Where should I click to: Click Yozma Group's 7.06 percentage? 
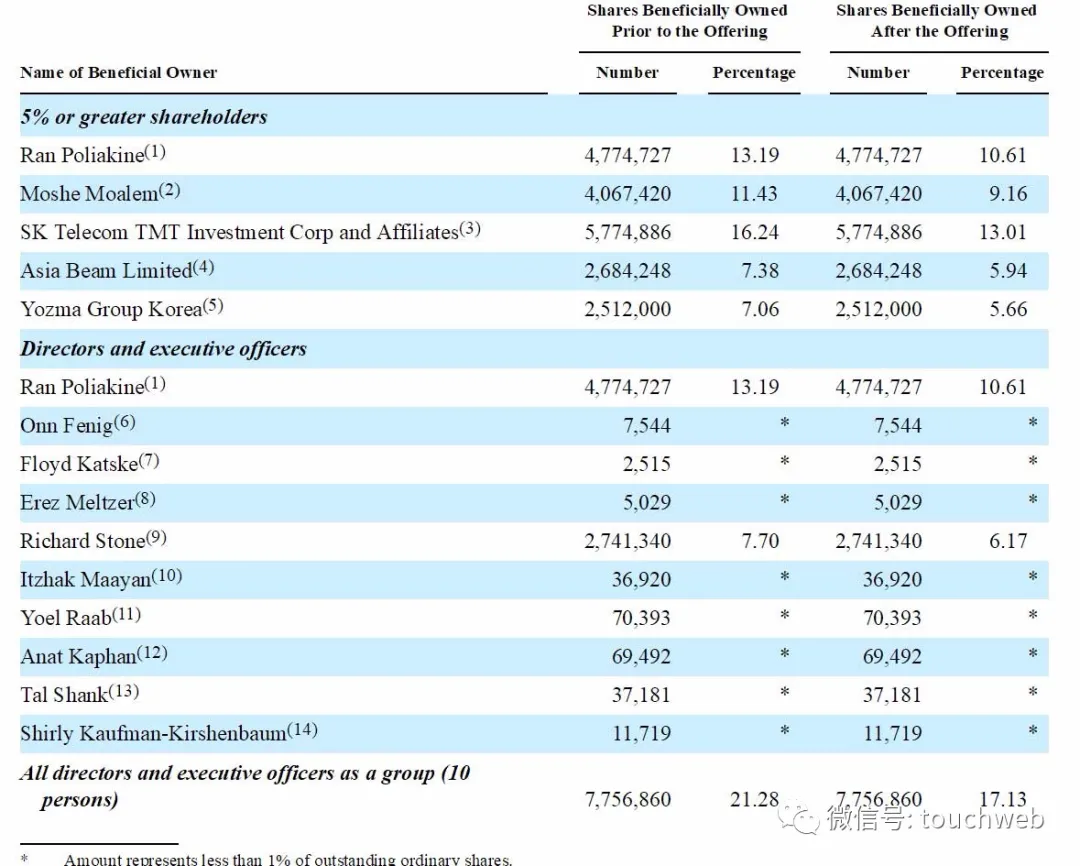coord(760,309)
